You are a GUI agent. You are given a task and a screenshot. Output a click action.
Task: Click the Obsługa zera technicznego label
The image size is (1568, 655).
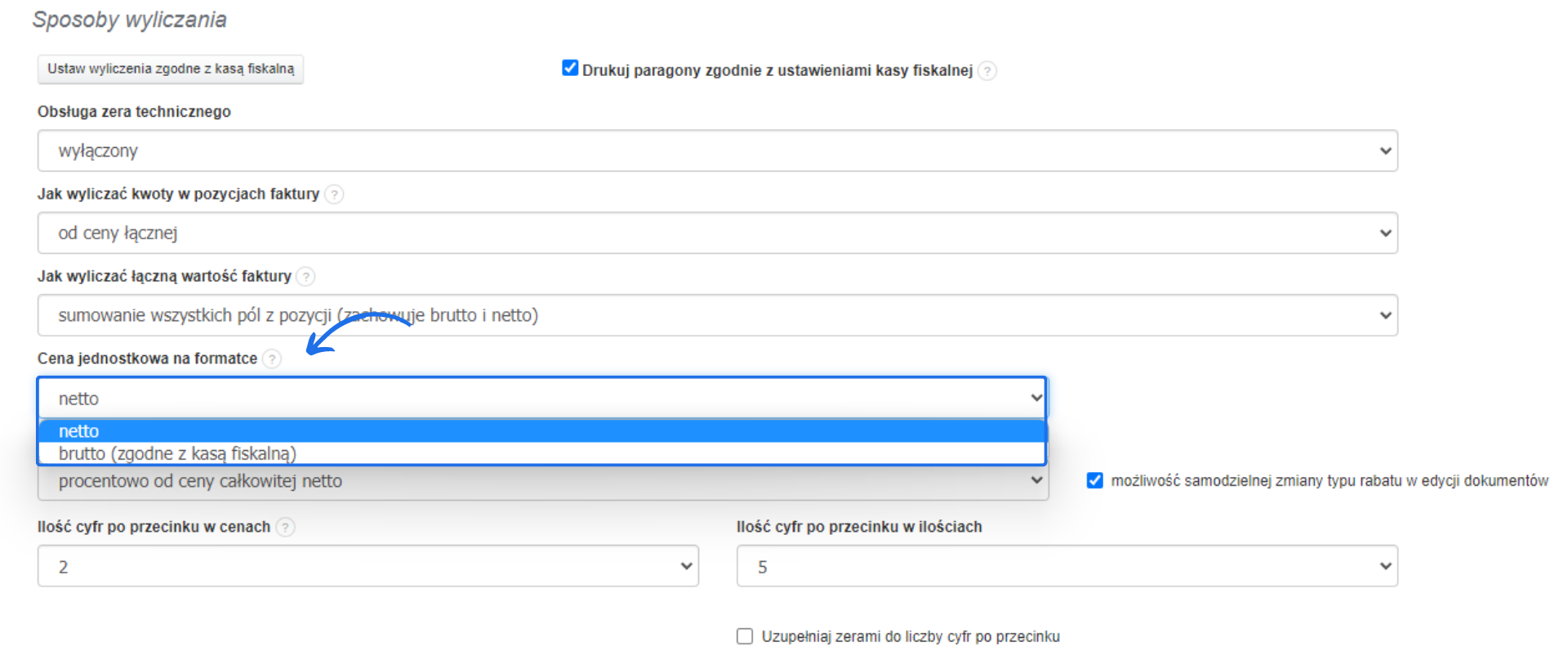(x=134, y=112)
